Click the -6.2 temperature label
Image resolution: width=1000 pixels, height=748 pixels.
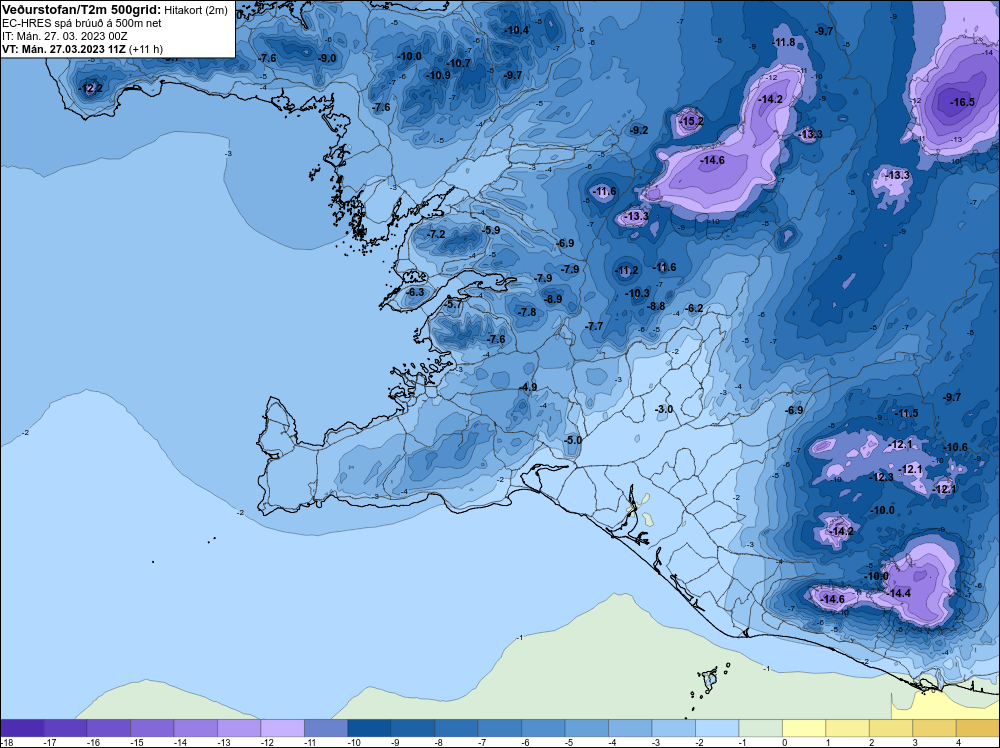[694, 309]
